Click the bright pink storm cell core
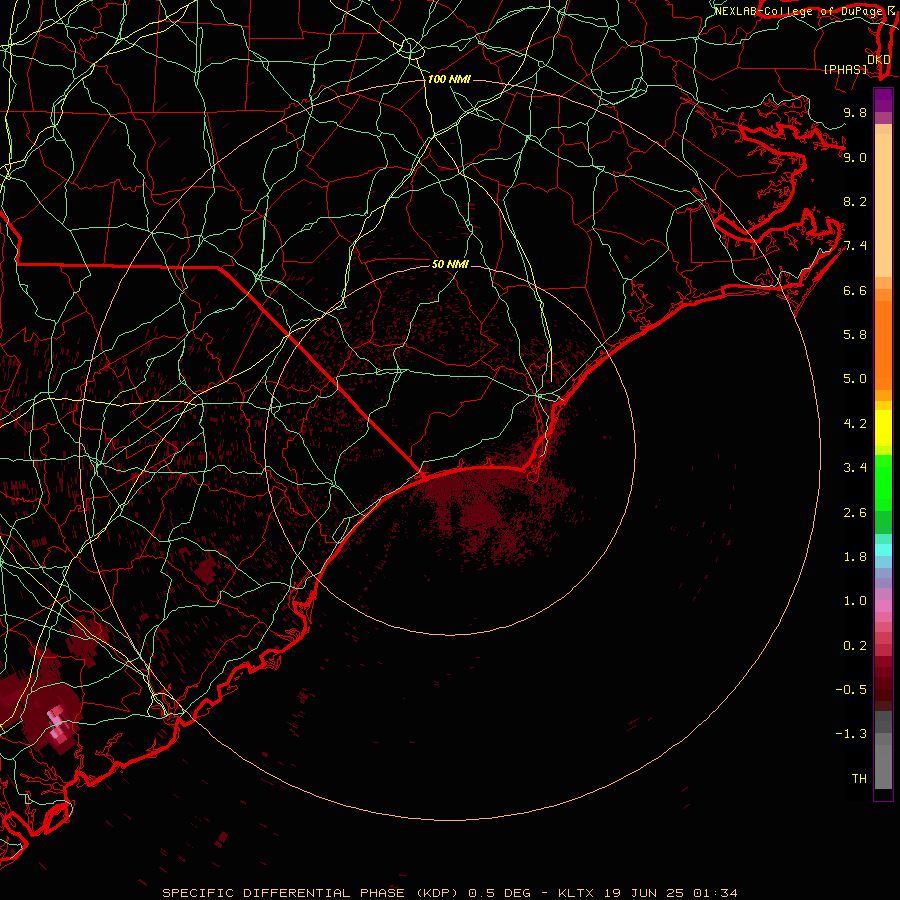Screen dimensions: 900x900 click(59, 722)
